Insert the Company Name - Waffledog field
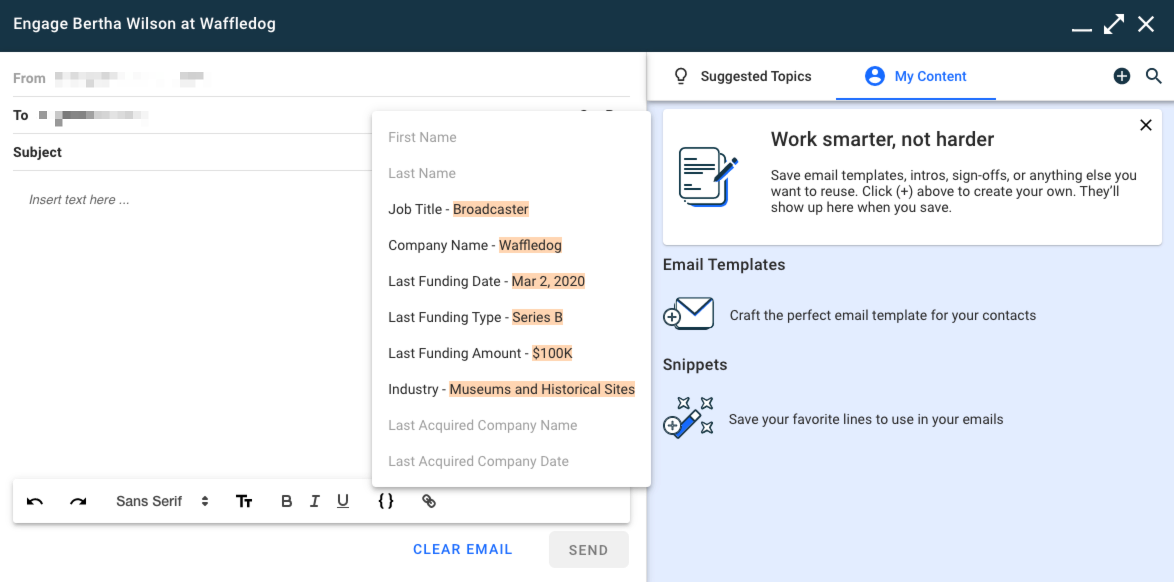1174x582 pixels. tap(475, 245)
